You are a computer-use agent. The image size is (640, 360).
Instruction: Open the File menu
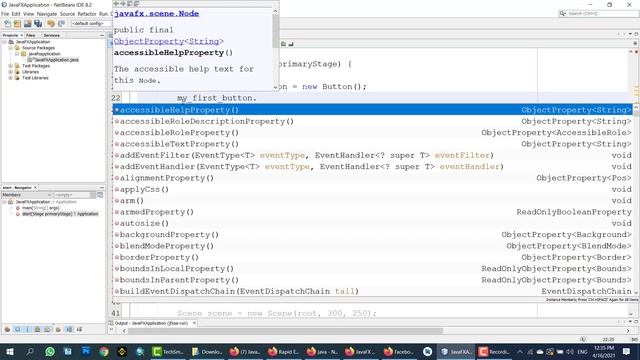click(5, 14)
